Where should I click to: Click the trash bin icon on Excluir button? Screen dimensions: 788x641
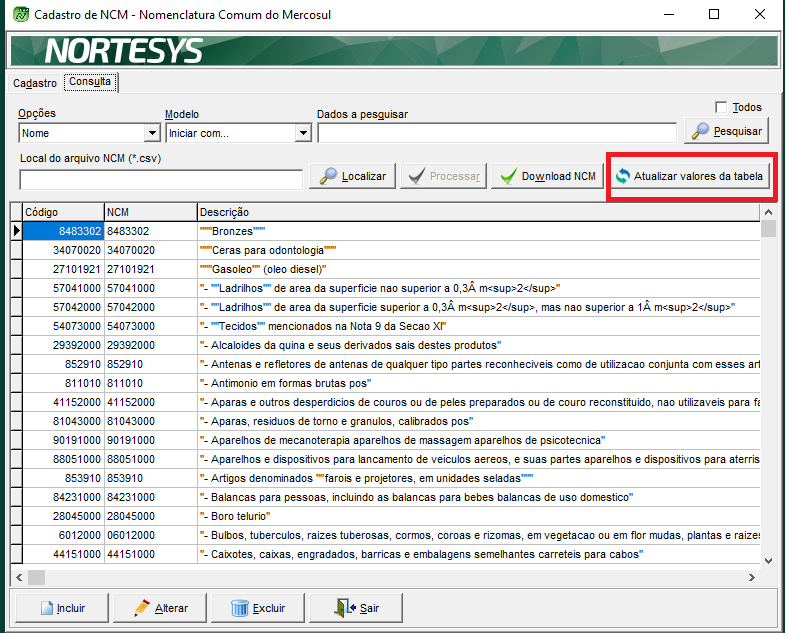240,608
